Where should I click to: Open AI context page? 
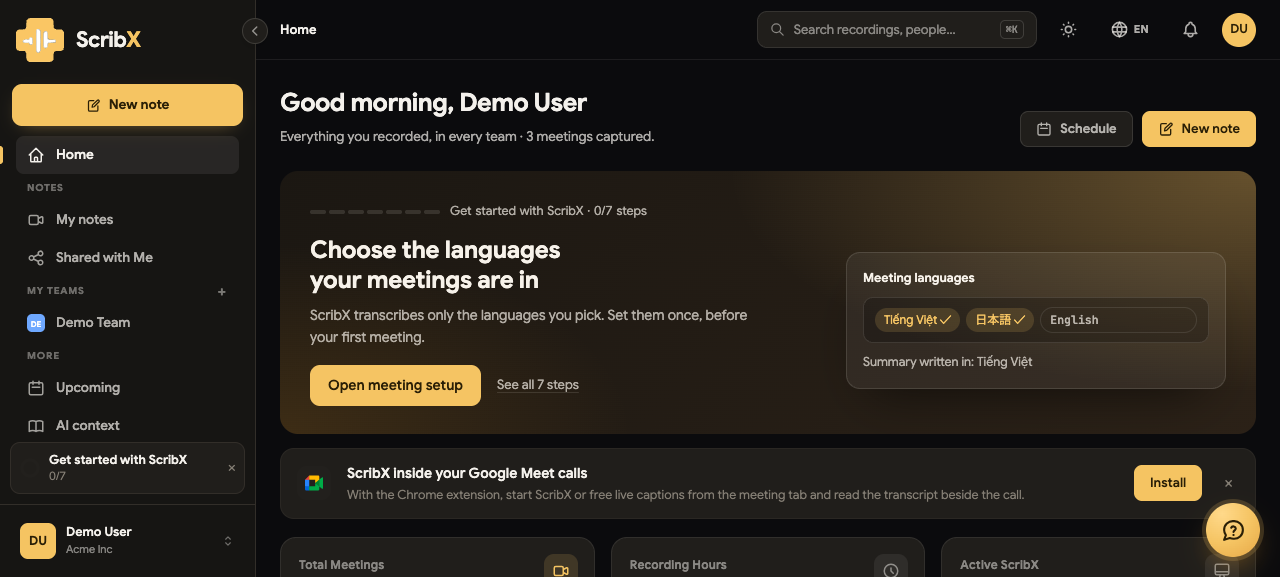click(x=127, y=426)
